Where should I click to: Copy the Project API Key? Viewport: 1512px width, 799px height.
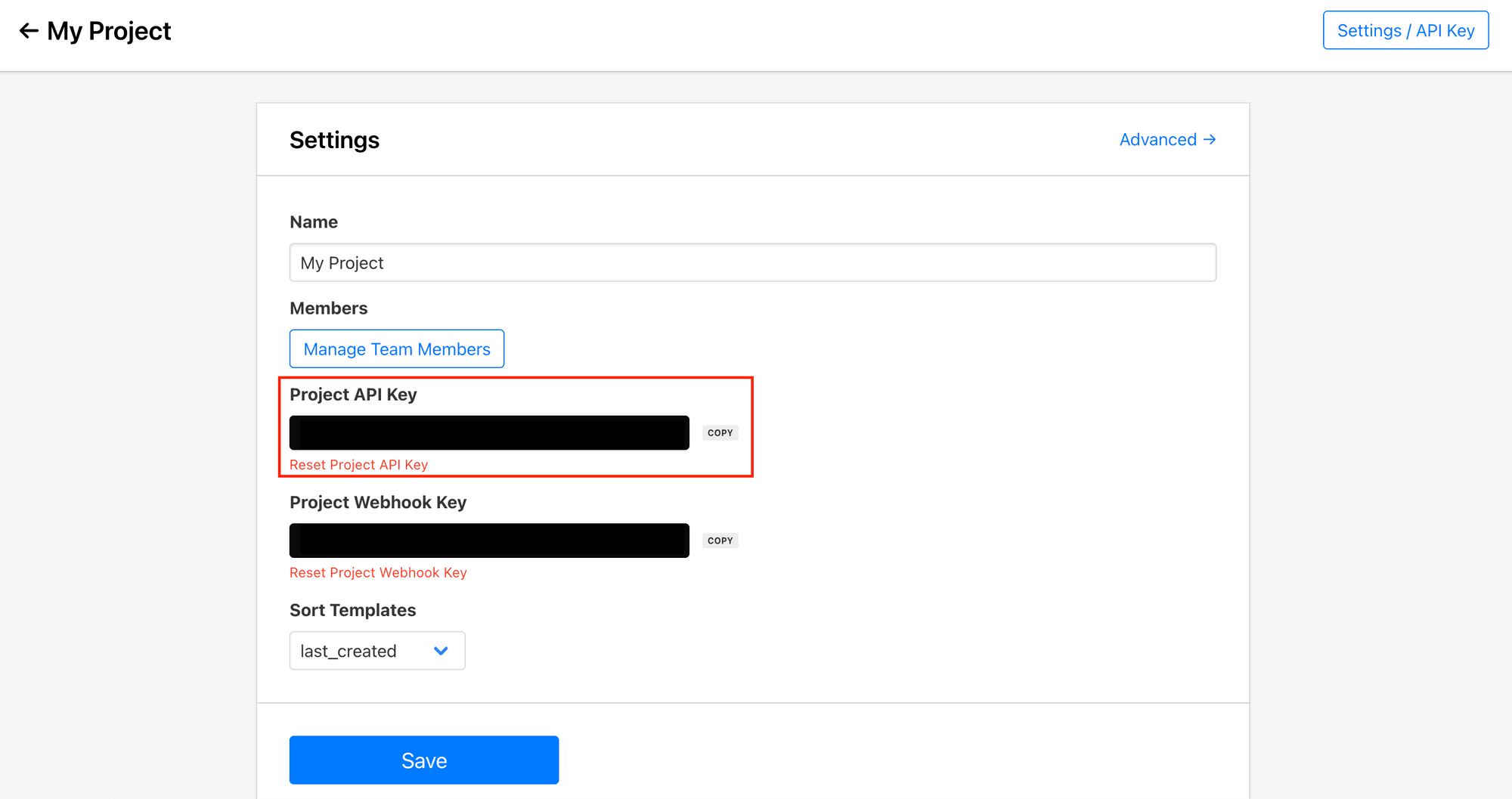720,433
